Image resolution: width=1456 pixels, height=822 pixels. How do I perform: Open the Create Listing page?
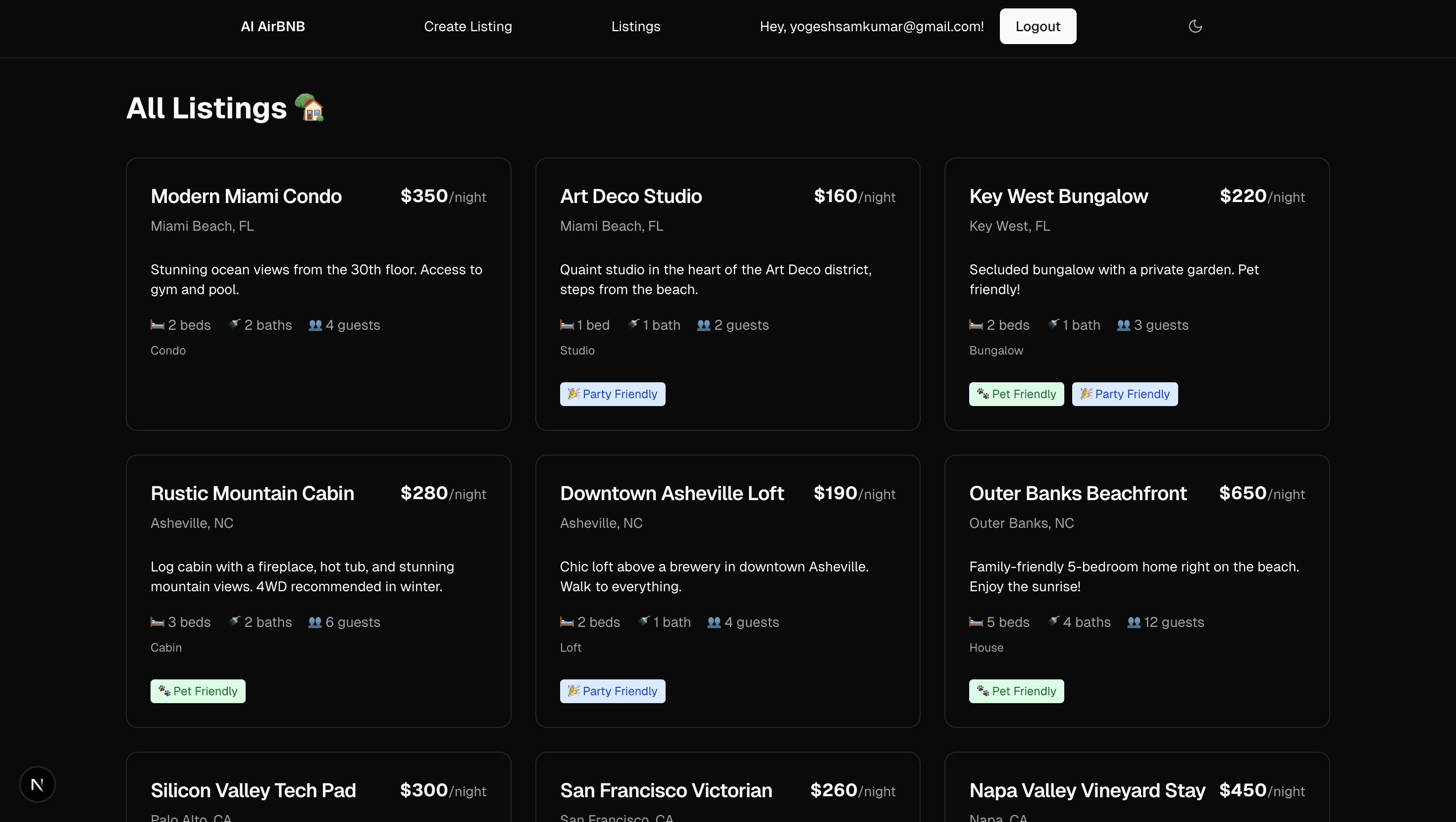pyautogui.click(x=468, y=27)
